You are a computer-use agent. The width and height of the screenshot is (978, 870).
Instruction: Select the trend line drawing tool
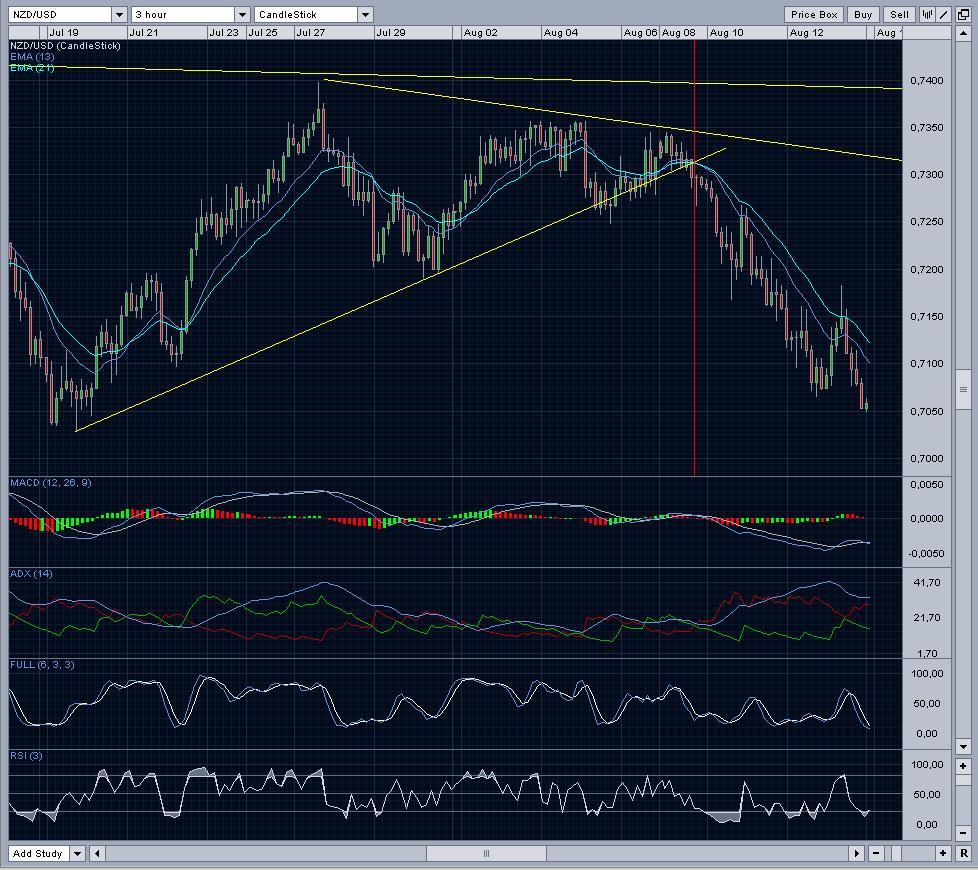[x=944, y=14]
